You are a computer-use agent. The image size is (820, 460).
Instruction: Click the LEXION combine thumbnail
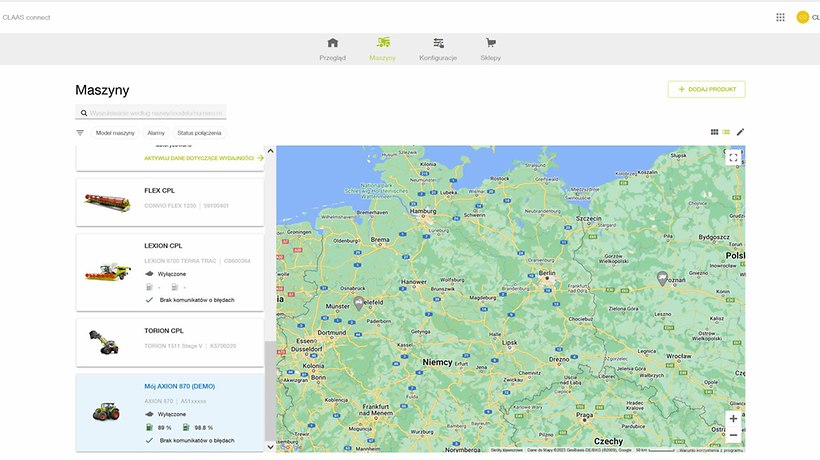click(x=108, y=272)
